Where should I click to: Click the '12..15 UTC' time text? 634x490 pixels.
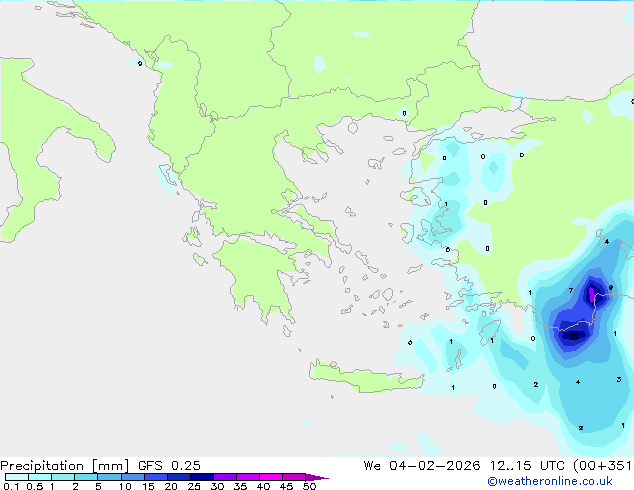[527, 466]
